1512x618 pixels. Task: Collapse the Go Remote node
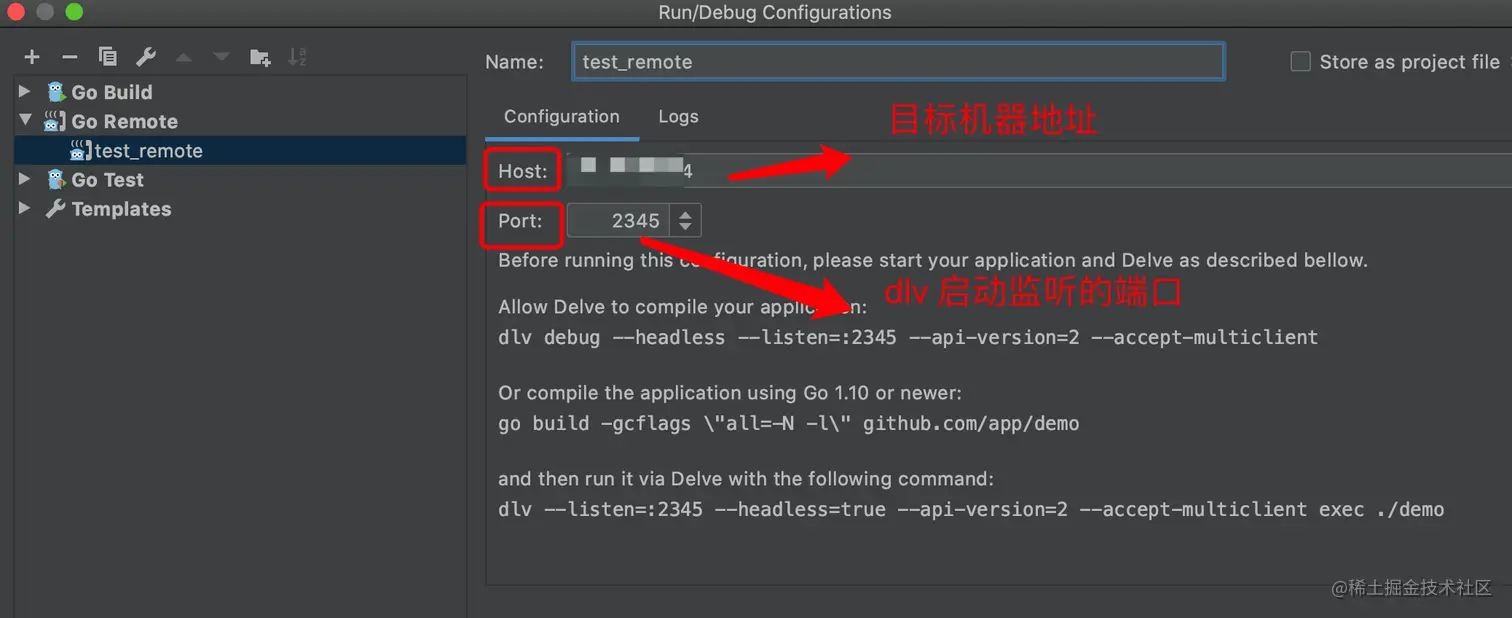click(x=25, y=121)
